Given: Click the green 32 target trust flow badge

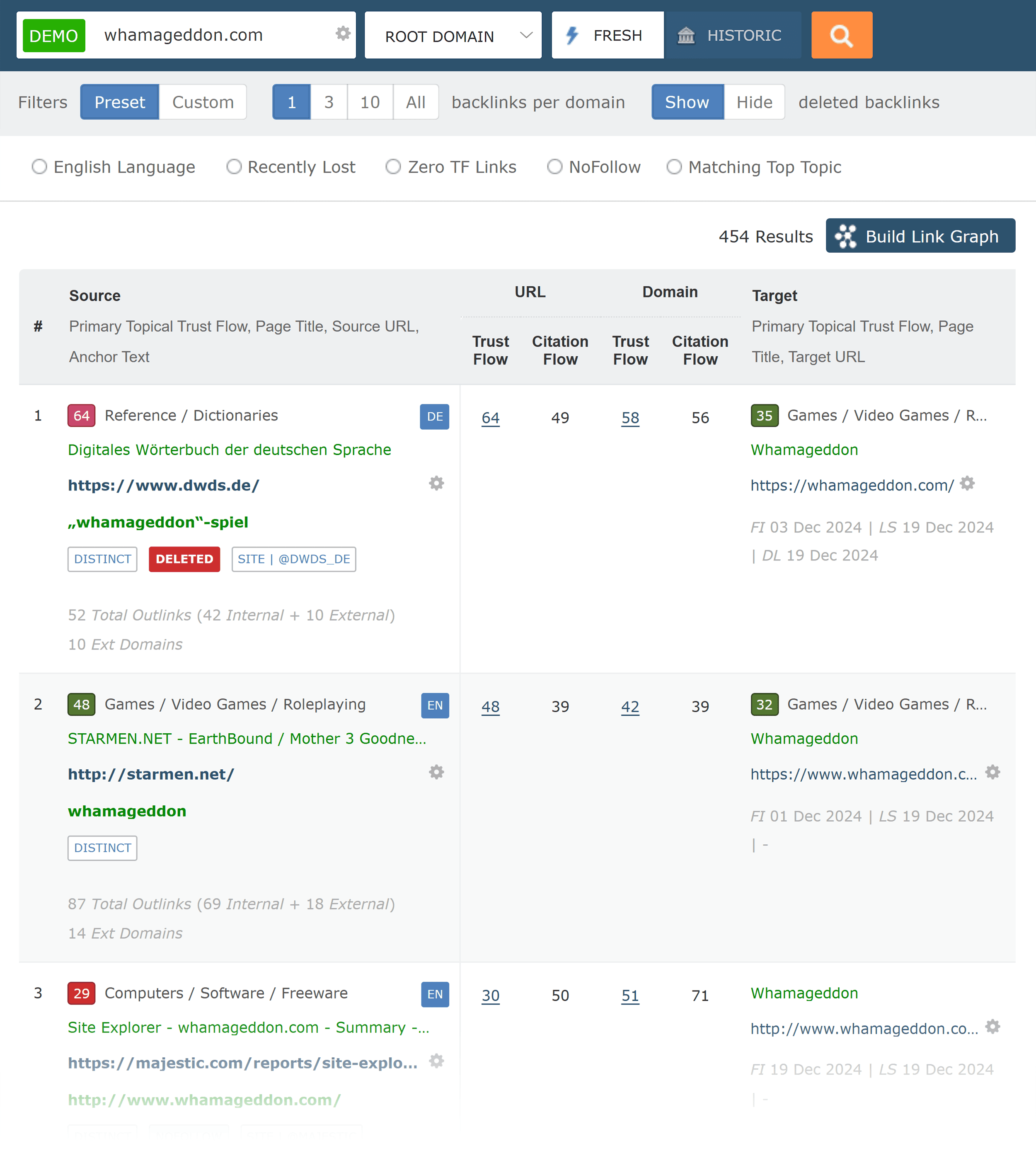Looking at the screenshot, I should (765, 704).
